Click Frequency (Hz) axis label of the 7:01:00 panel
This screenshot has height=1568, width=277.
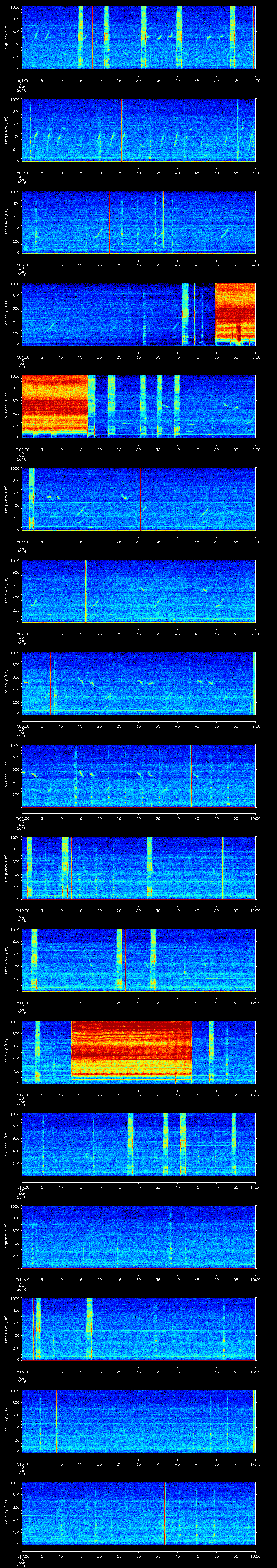(x=6, y=38)
